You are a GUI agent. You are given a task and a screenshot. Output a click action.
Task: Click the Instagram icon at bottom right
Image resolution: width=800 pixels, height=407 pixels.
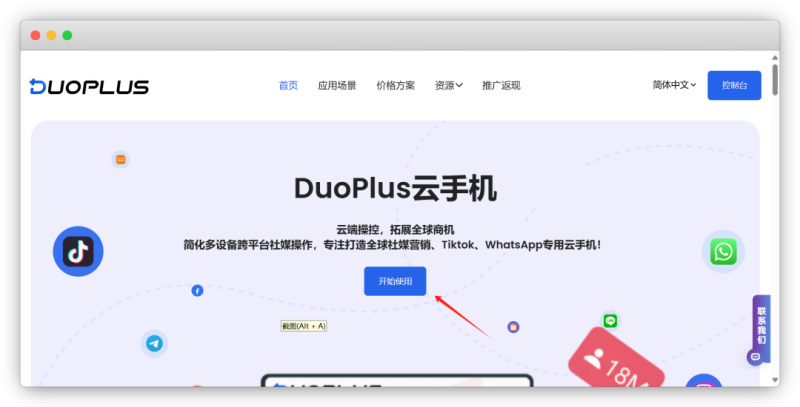pyautogui.click(x=704, y=380)
